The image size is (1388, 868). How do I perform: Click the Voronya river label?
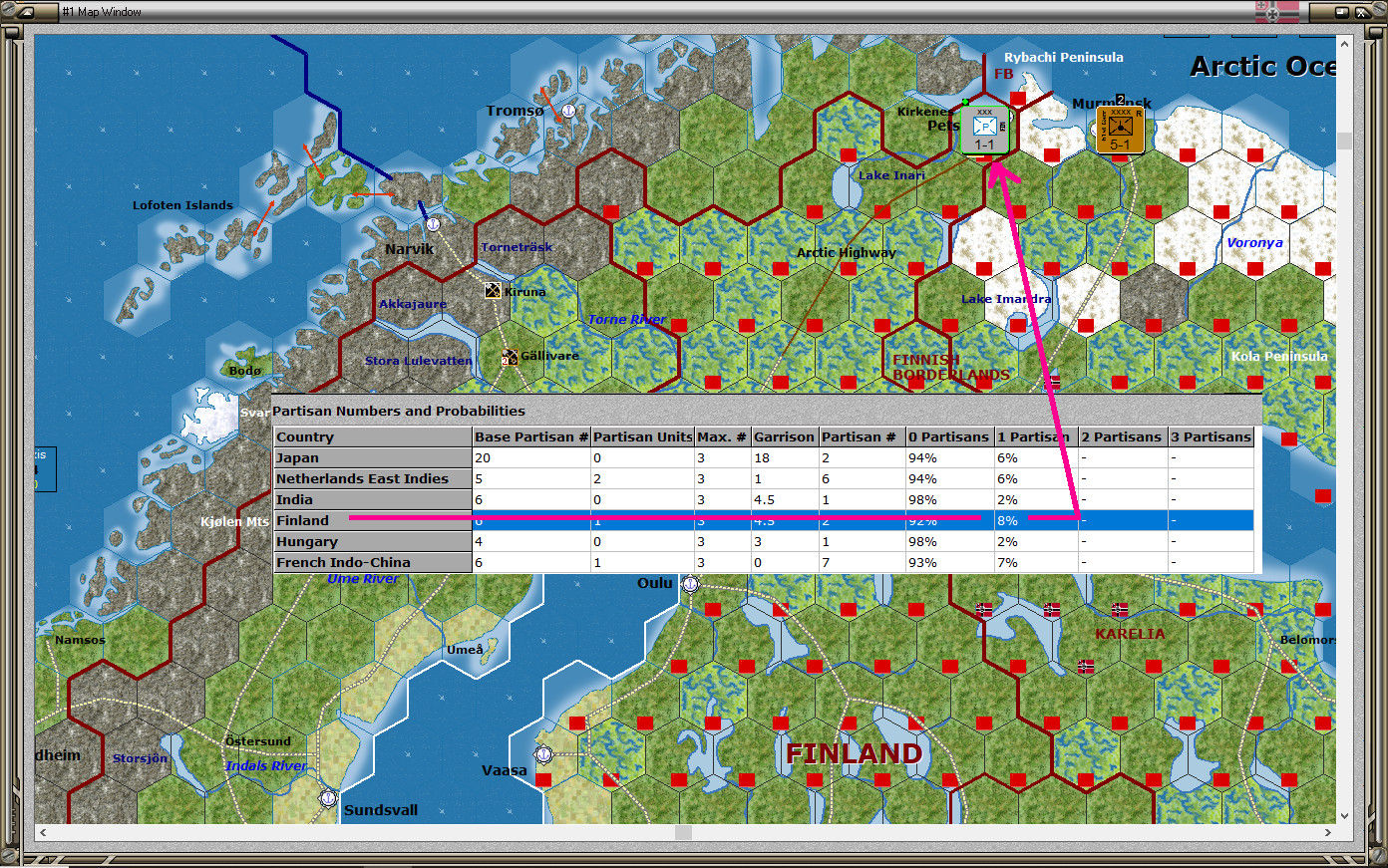(1254, 242)
